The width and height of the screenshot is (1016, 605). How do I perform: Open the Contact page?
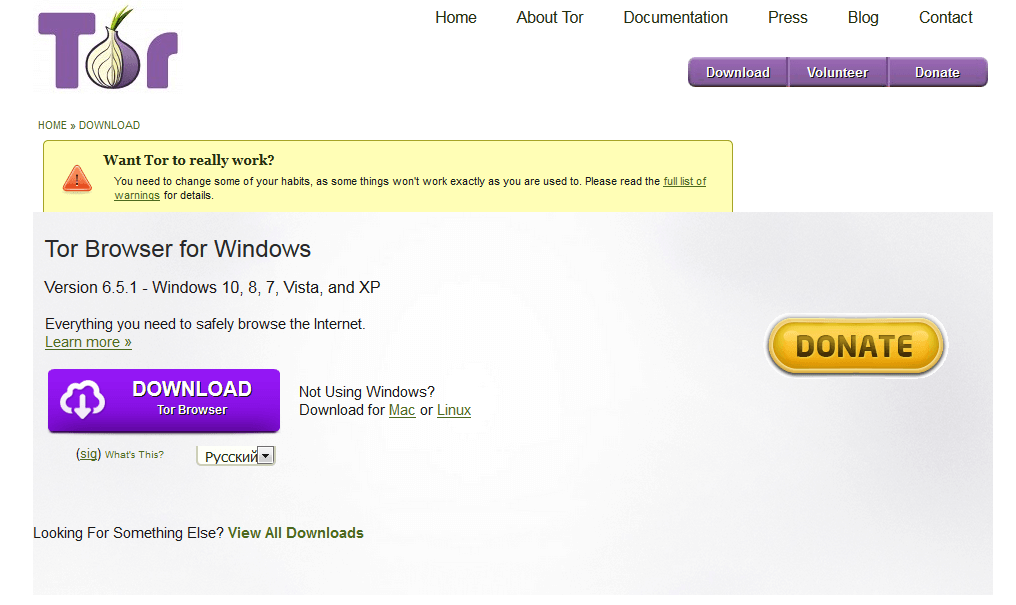pos(945,17)
